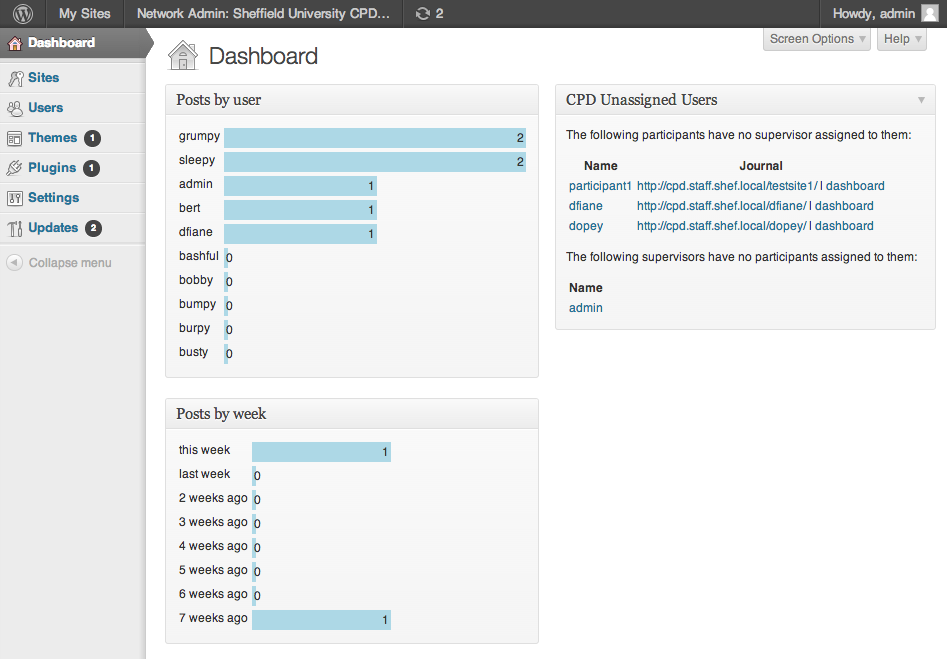Click the WordPress logo icon
Screen dimensions: 947x659
(23, 13)
